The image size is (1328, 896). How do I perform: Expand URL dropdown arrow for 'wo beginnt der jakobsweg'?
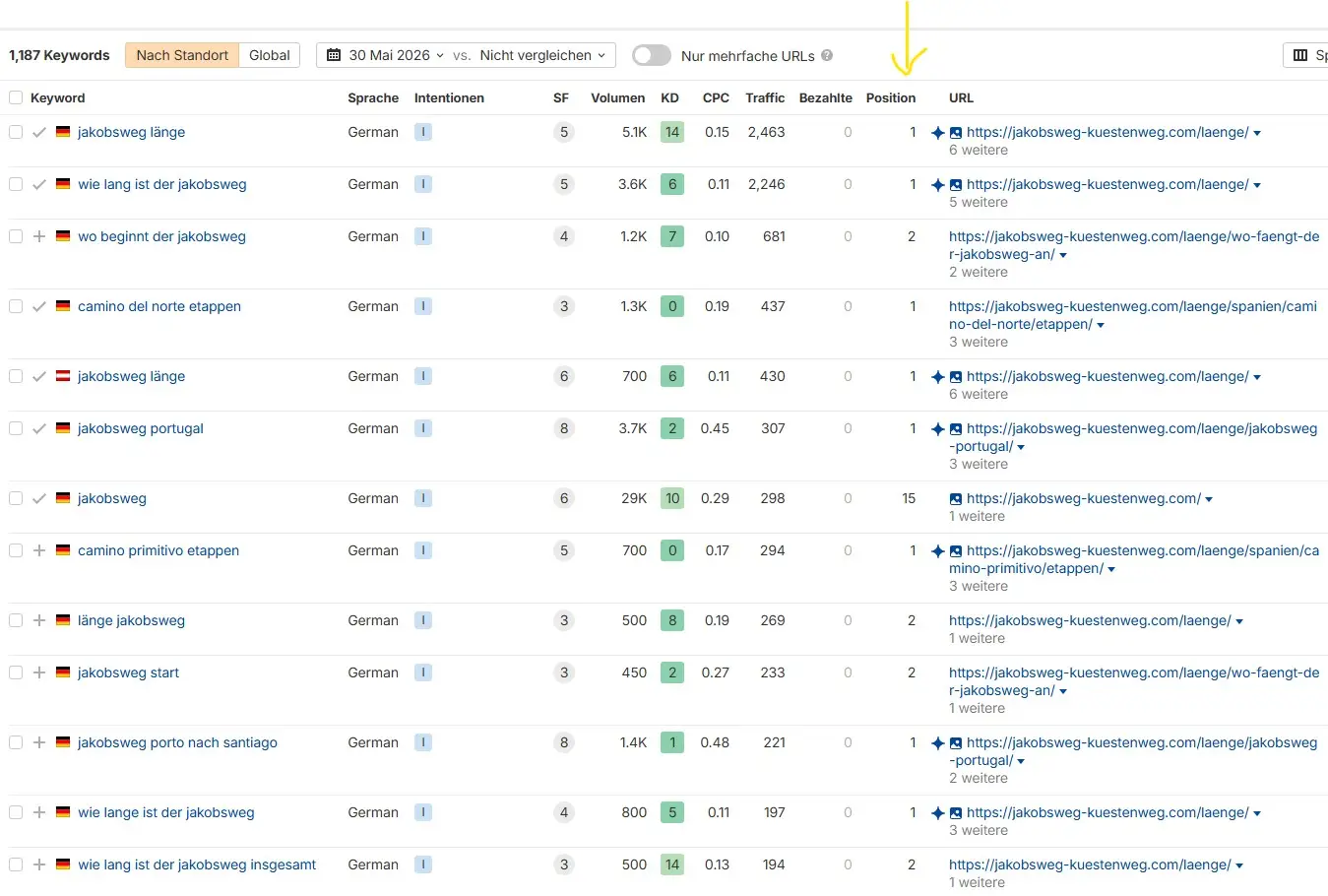[x=1063, y=256]
